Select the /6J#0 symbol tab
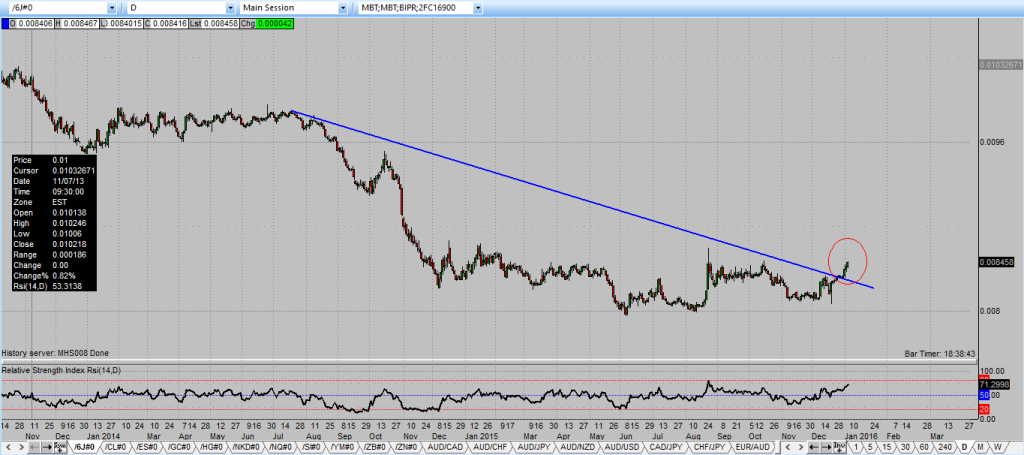 tap(84, 447)
